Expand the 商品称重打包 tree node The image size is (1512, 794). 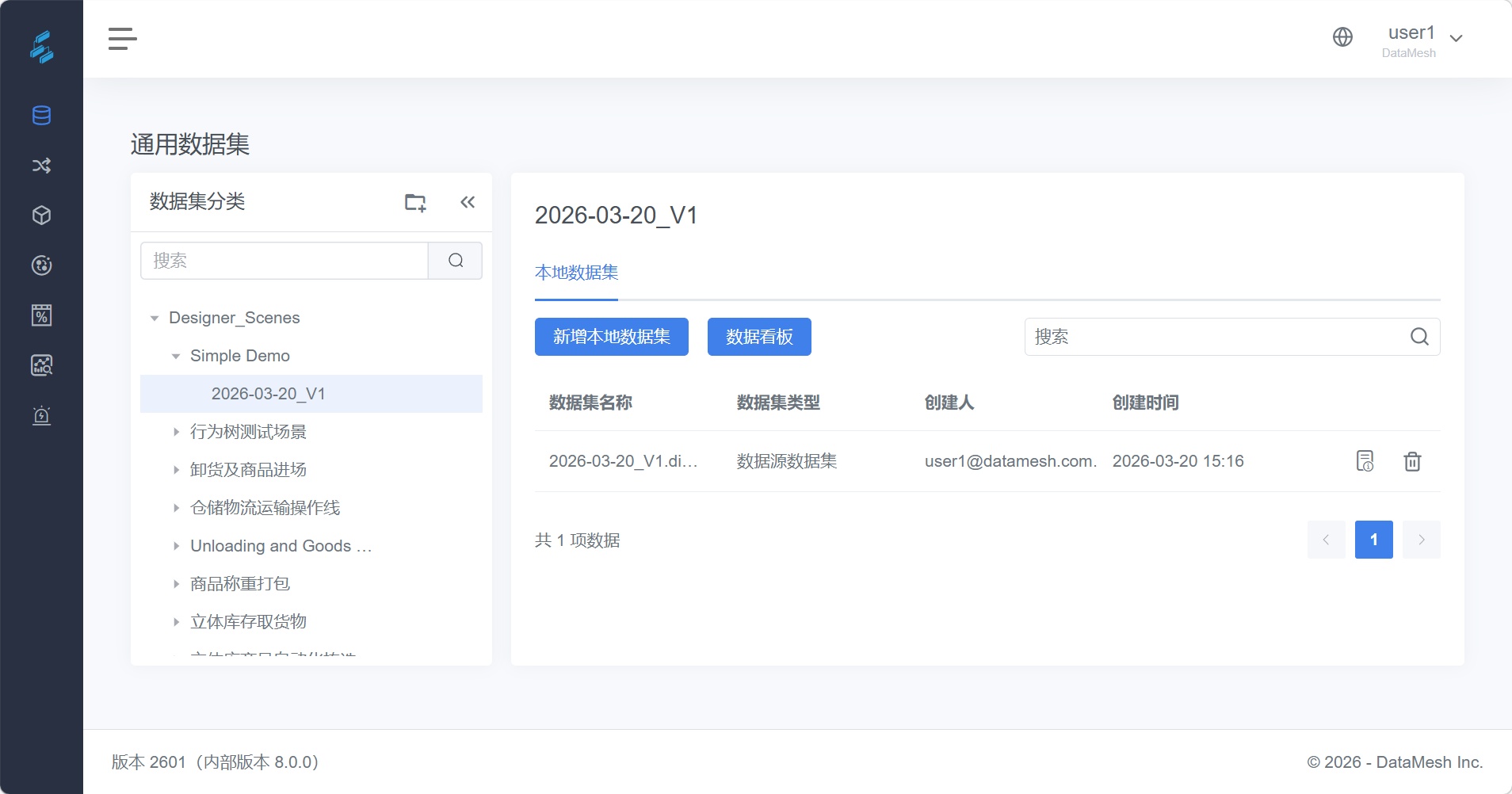176,584
